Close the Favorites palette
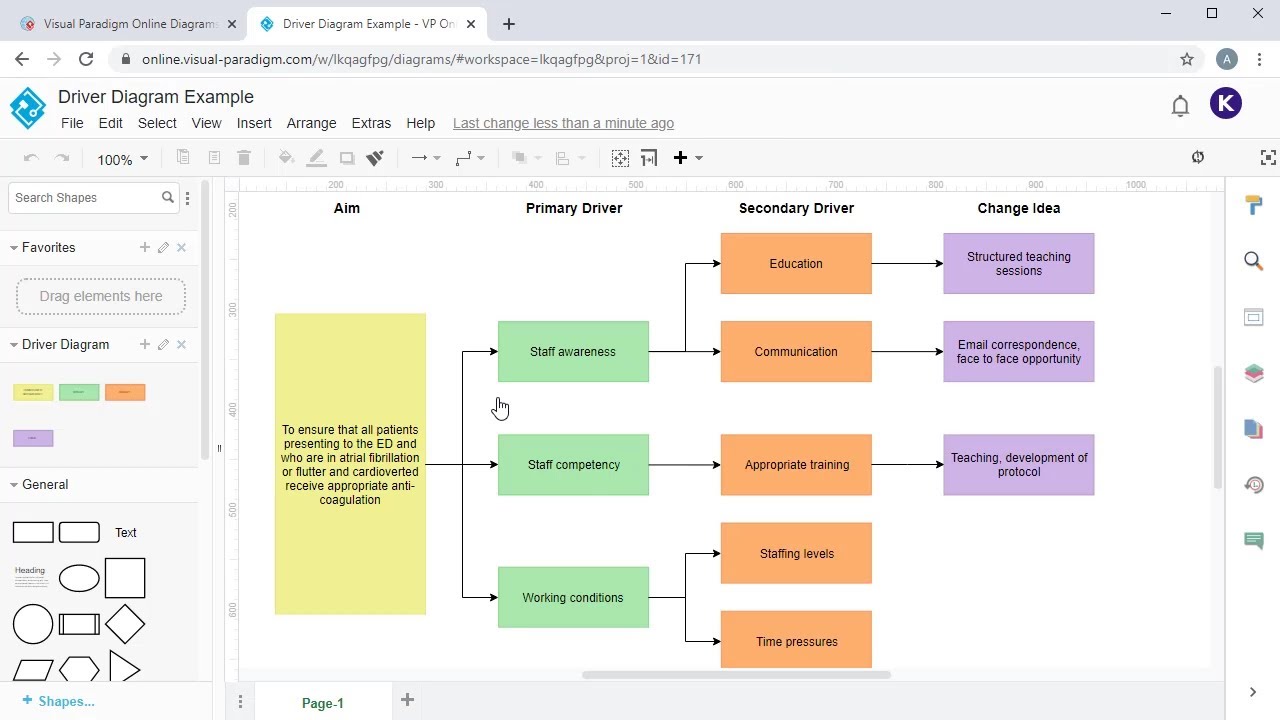This screenshot has width=1280, height=720. click(181, 247)
